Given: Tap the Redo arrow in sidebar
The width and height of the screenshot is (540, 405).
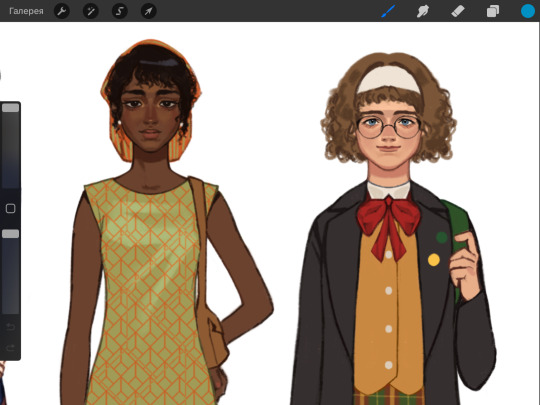Looking at the screenshot, I should coord(10,348).
